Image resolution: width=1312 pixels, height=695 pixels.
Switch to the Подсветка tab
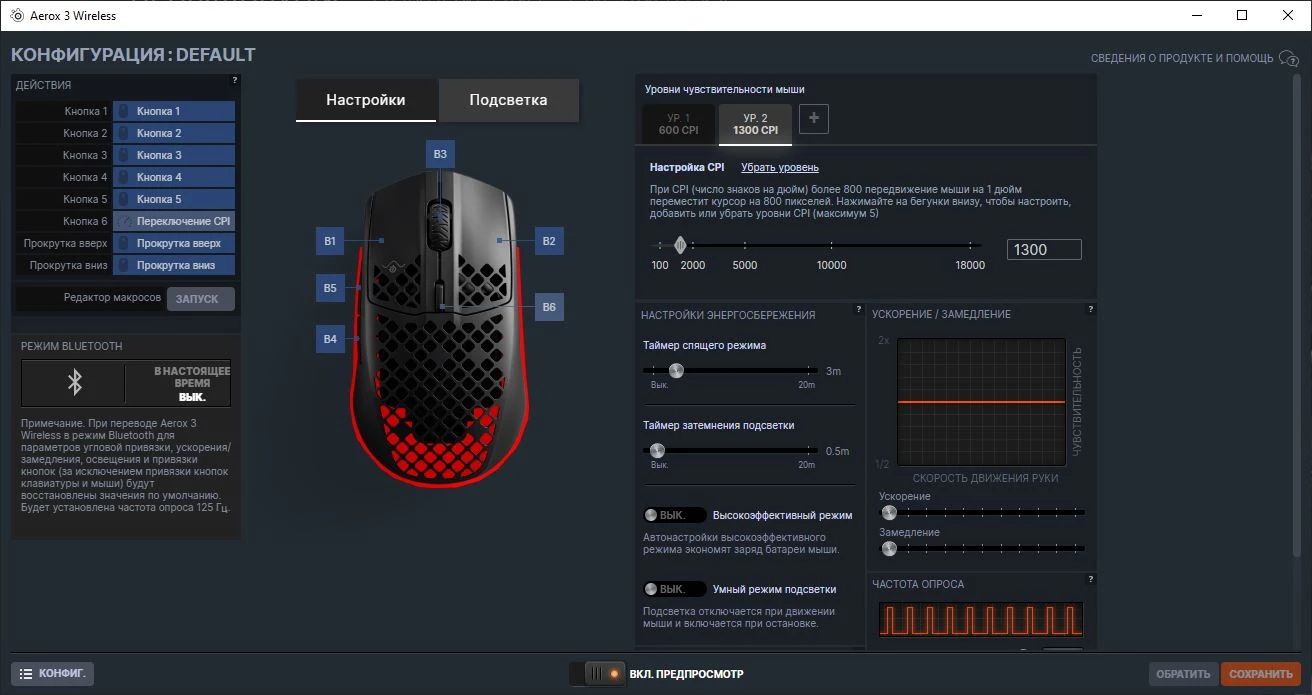(x=508, y=100)
